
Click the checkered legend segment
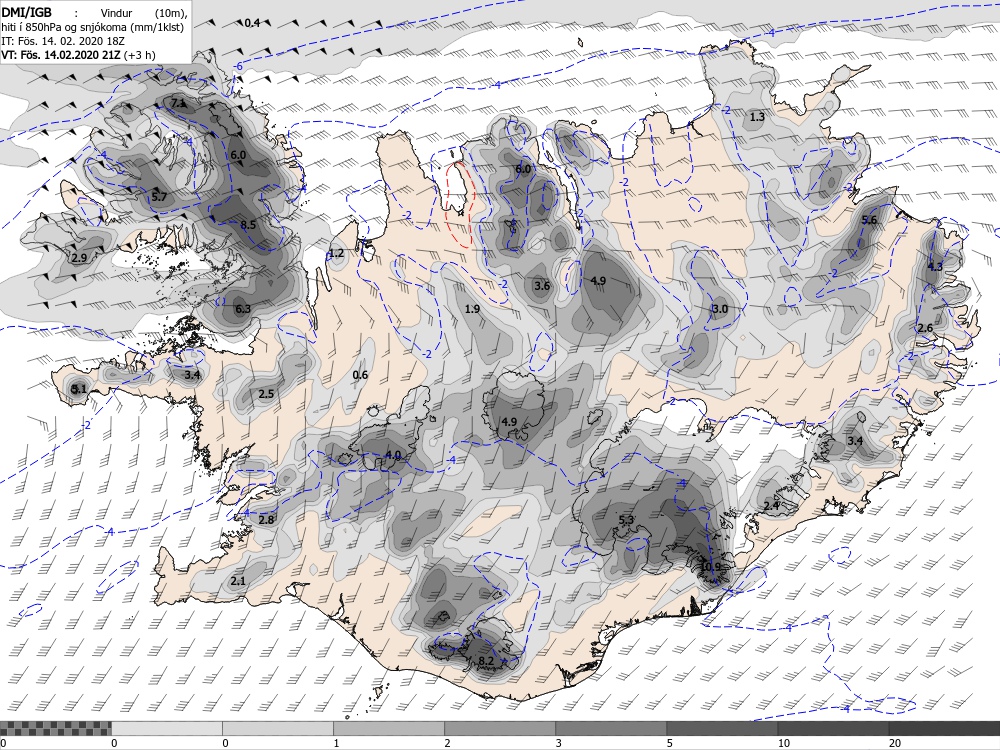click(55, 728)
